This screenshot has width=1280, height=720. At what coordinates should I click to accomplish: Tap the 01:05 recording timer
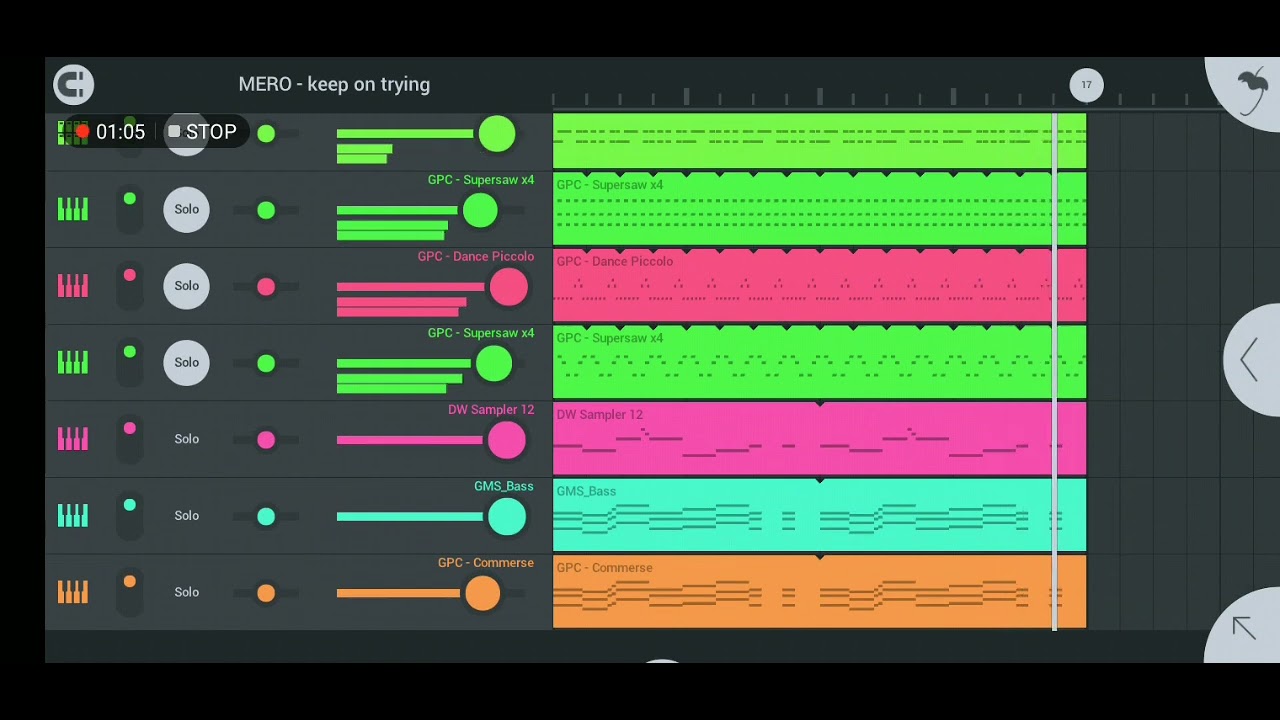[121, 132]
